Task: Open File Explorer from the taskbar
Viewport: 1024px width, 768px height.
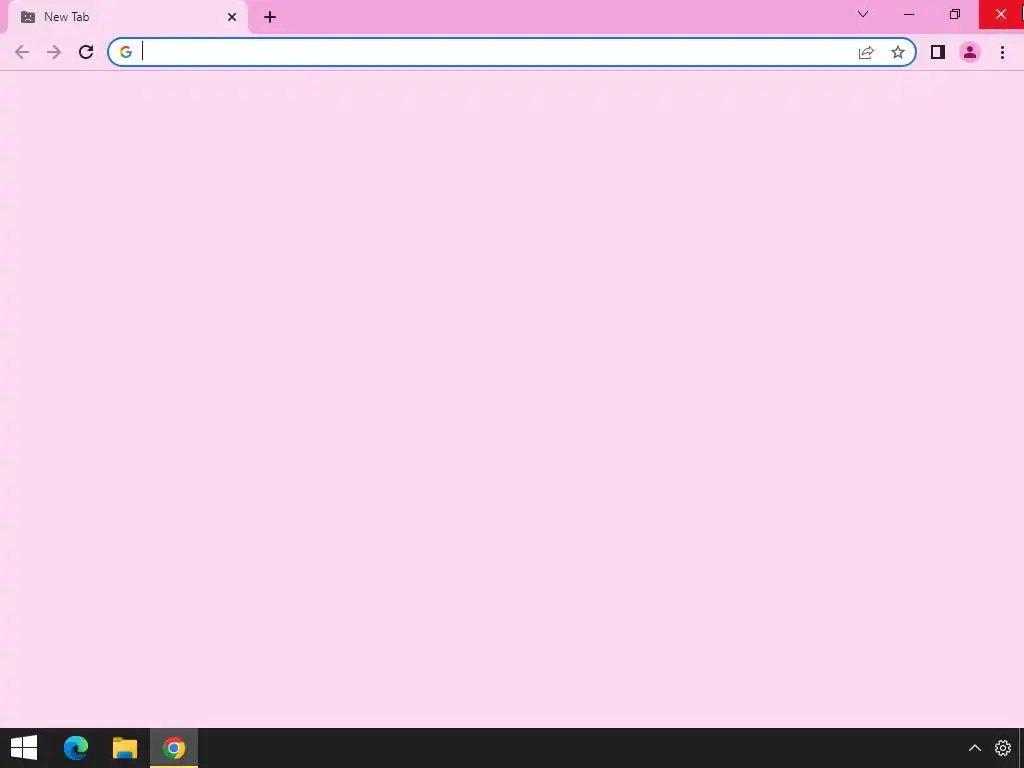Action: pyautogui.click(x=125, y=748)
